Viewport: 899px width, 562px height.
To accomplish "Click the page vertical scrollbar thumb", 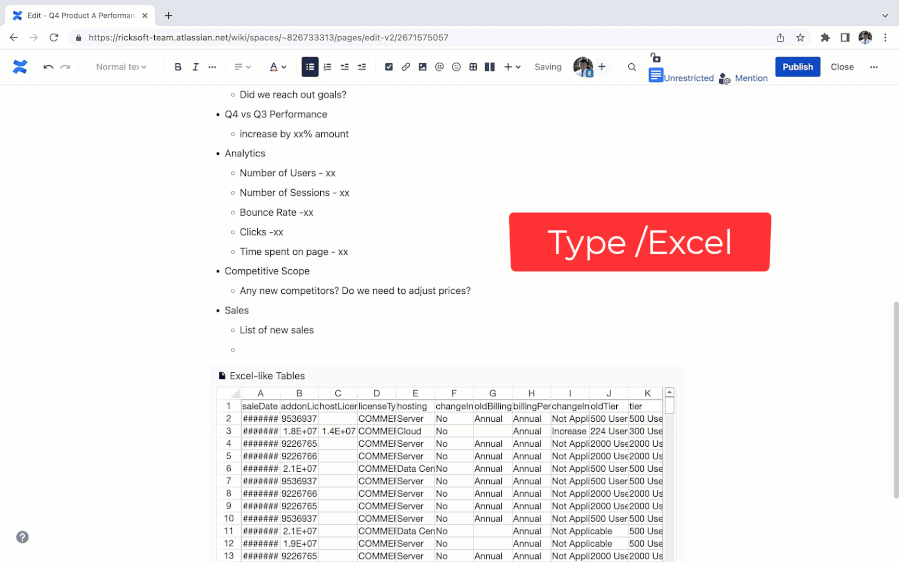I will point(896,400).
